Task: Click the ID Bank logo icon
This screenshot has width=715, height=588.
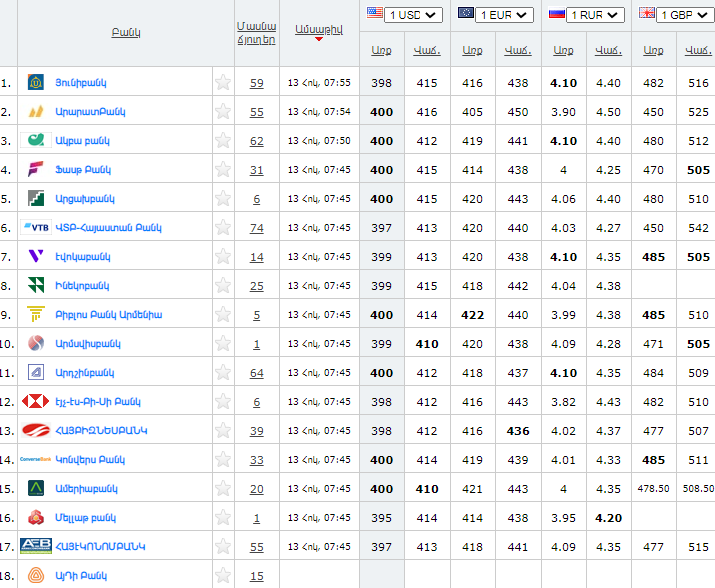Action: [36, 575]
